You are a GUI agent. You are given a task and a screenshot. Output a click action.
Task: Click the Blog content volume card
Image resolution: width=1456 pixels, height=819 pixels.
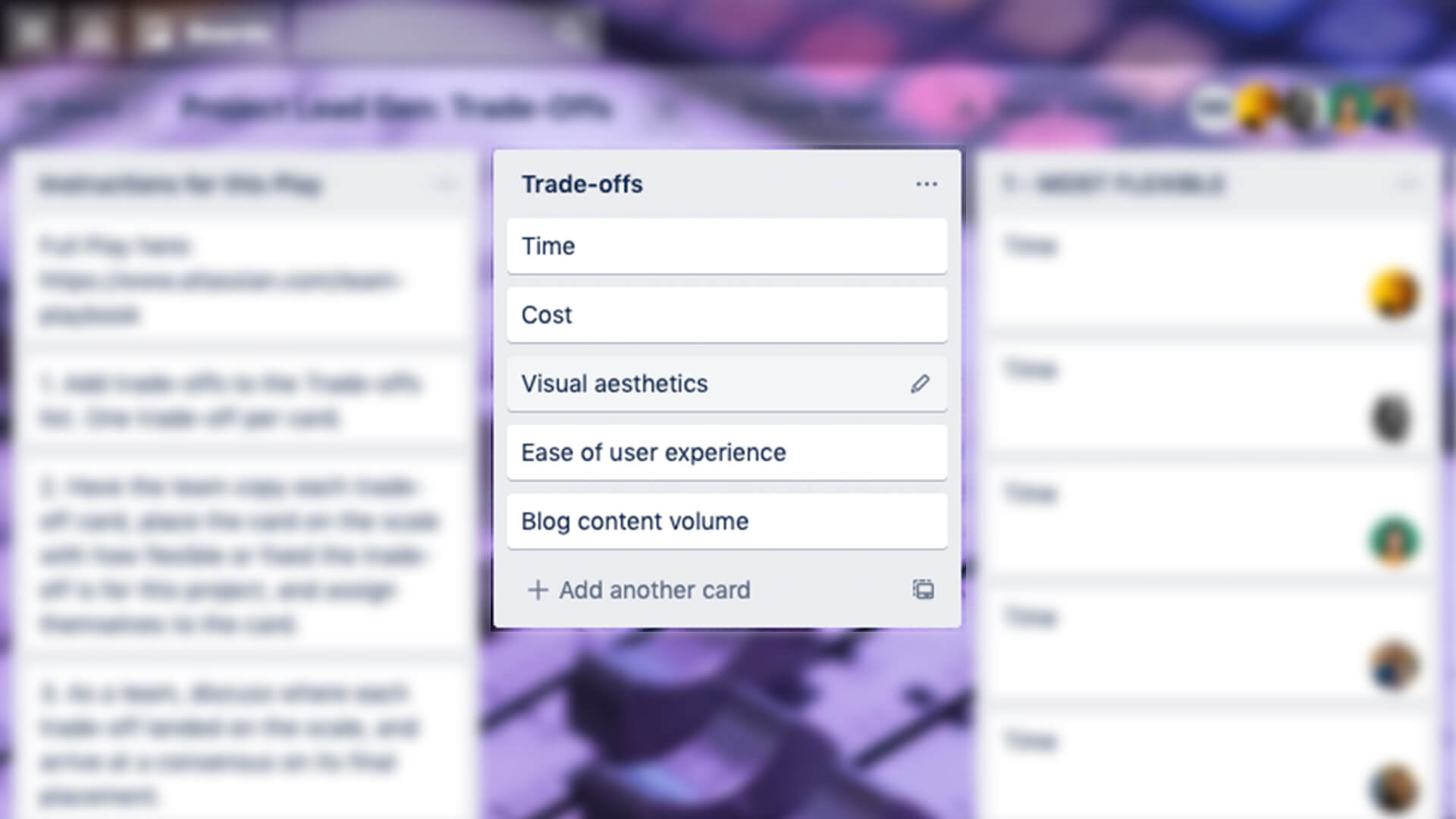(x=727, y=520)
